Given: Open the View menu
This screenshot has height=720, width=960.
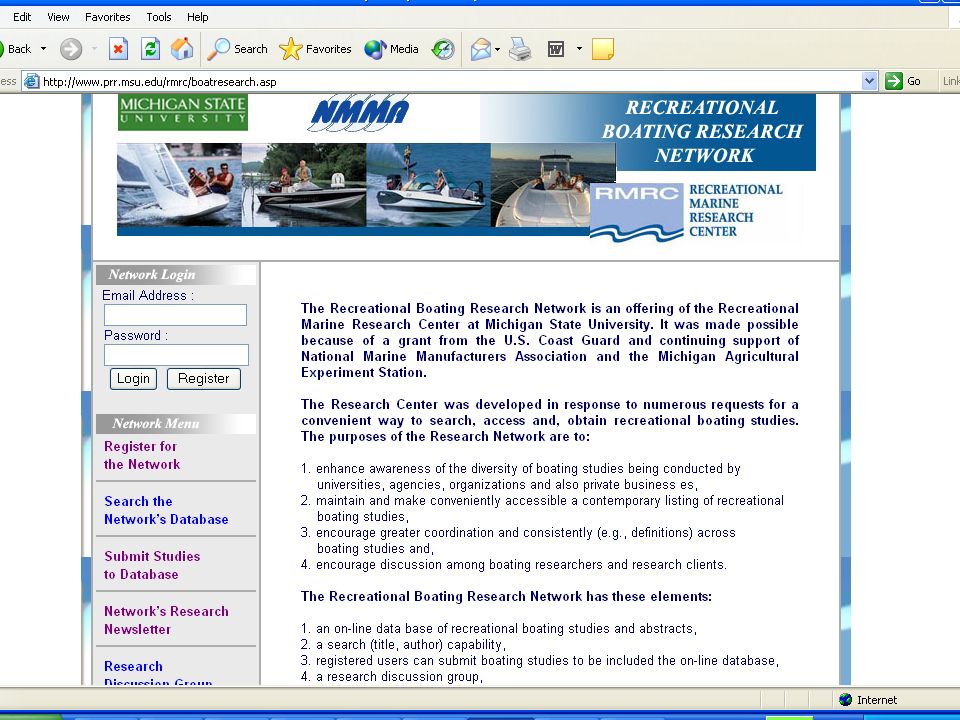Looking at the screenshot, I should pyautogui.click(x=58, y=17).
